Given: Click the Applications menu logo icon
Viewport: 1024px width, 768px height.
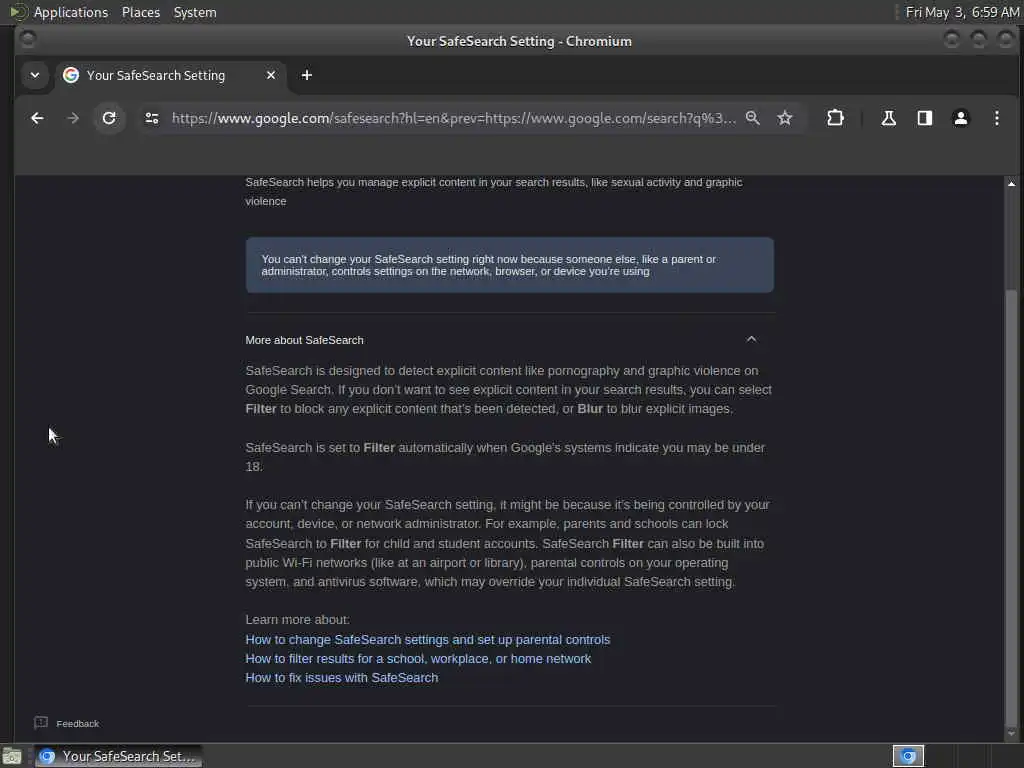Looking at the screenshot, I should [17, 12].
